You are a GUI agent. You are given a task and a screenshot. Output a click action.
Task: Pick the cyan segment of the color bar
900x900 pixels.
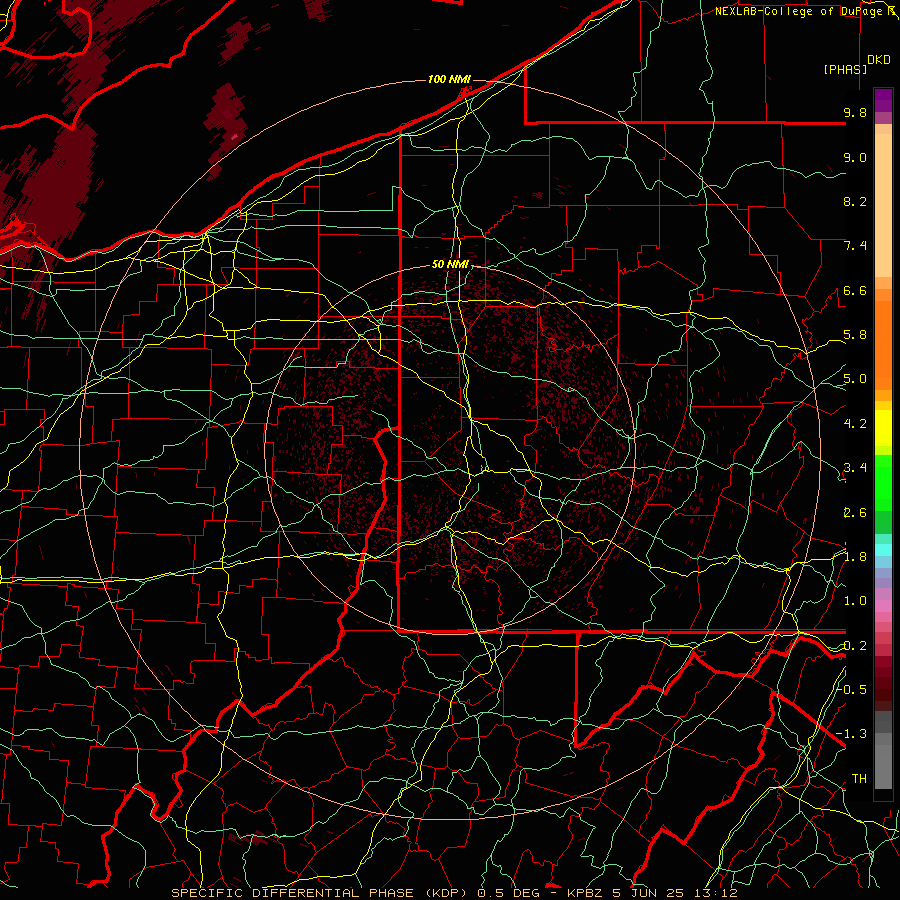tap(883, 550)
